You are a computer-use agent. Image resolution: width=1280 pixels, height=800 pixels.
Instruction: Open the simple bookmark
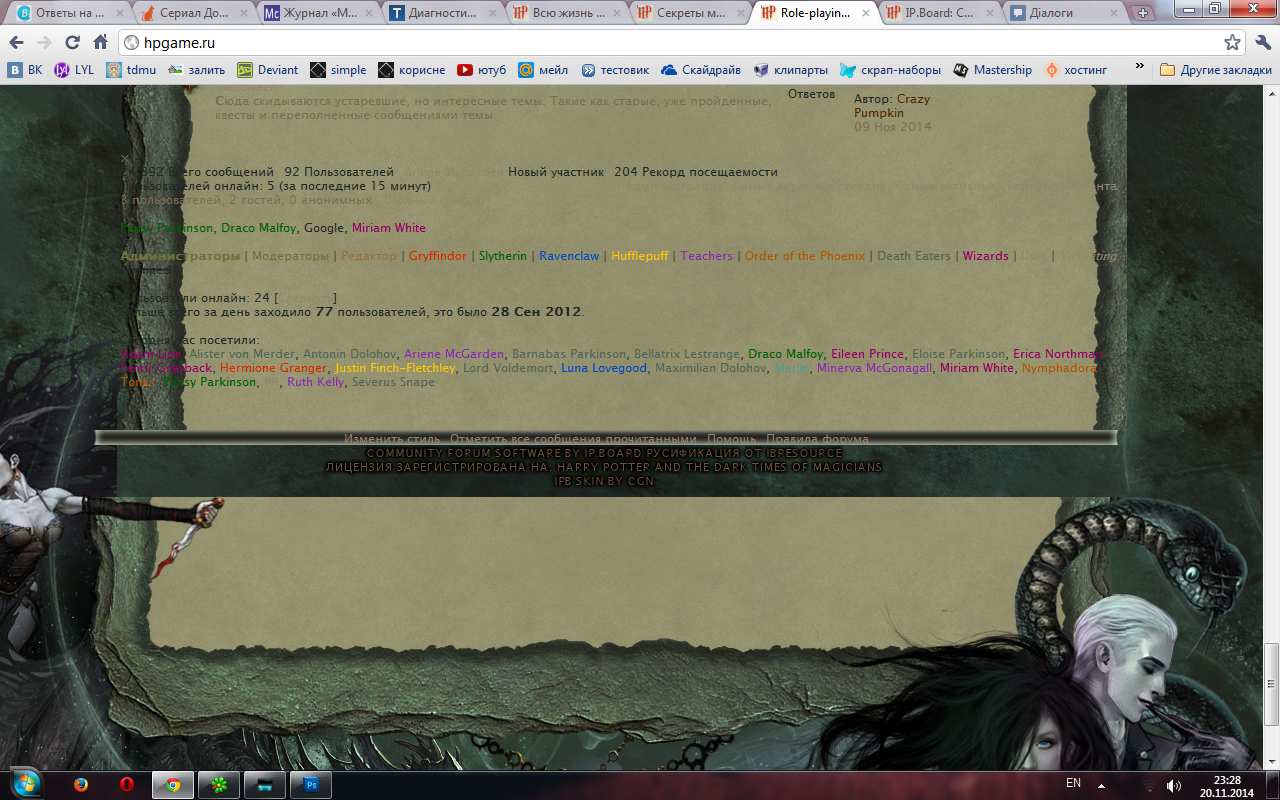pyautogui.click(x=338, y=70)
